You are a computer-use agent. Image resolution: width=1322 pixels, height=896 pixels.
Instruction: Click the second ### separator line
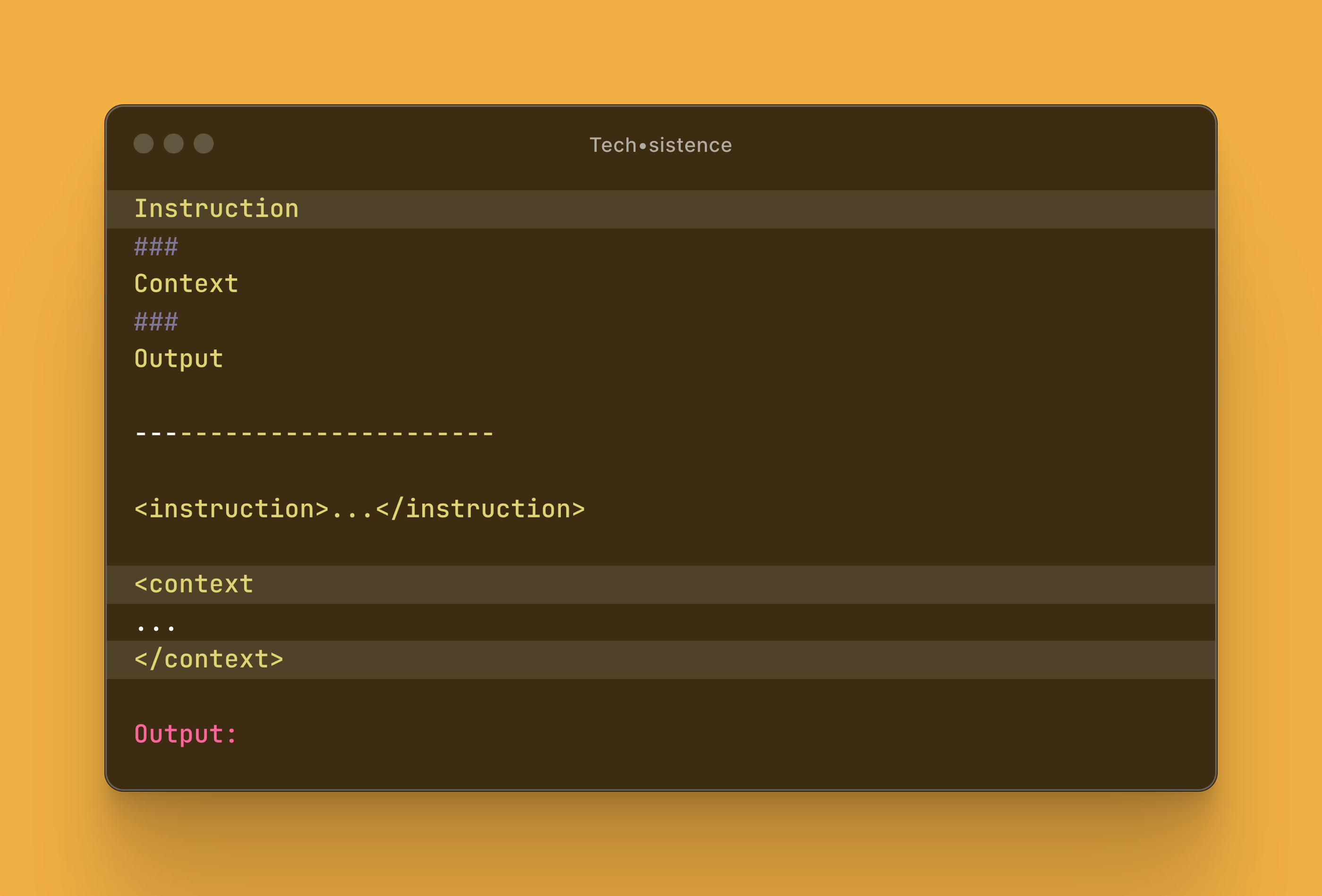point(156,322)
